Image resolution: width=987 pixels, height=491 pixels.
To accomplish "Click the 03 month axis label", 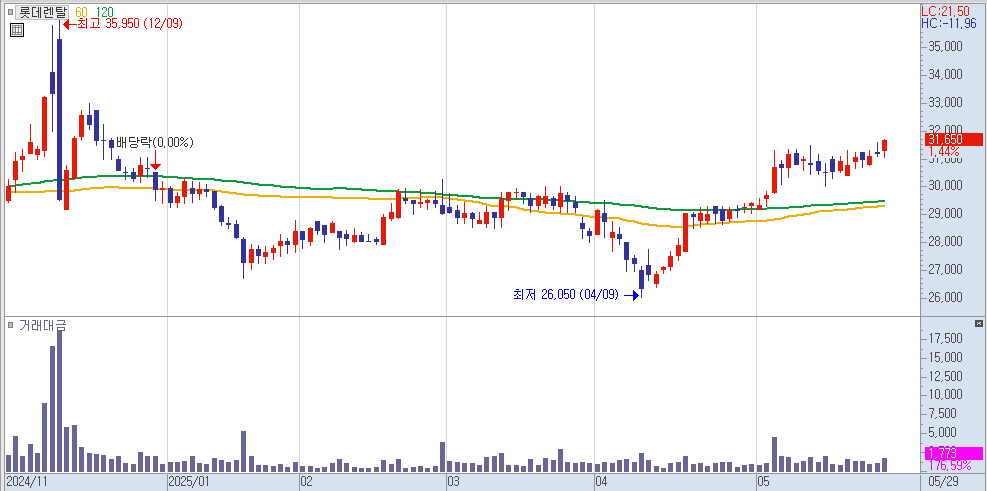I will click(453, 482).
